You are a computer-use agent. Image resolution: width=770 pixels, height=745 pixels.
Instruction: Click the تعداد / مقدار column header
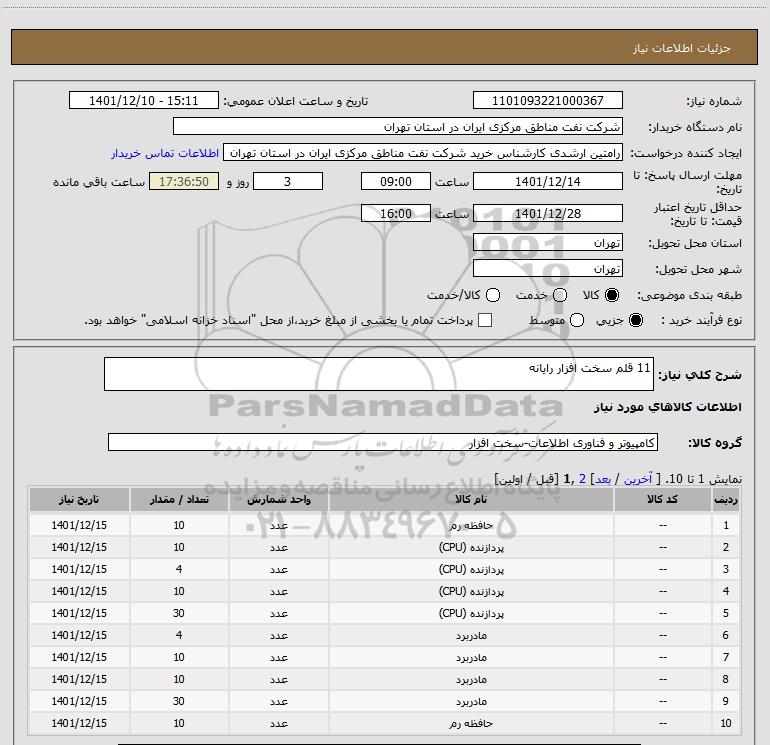click(x=179, y=499)
